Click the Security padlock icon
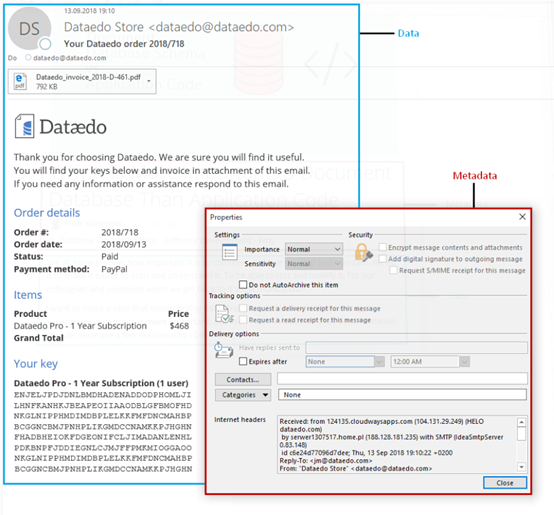Image resolution: width=554 pixels, height=515 pixels. click(364, 253)
